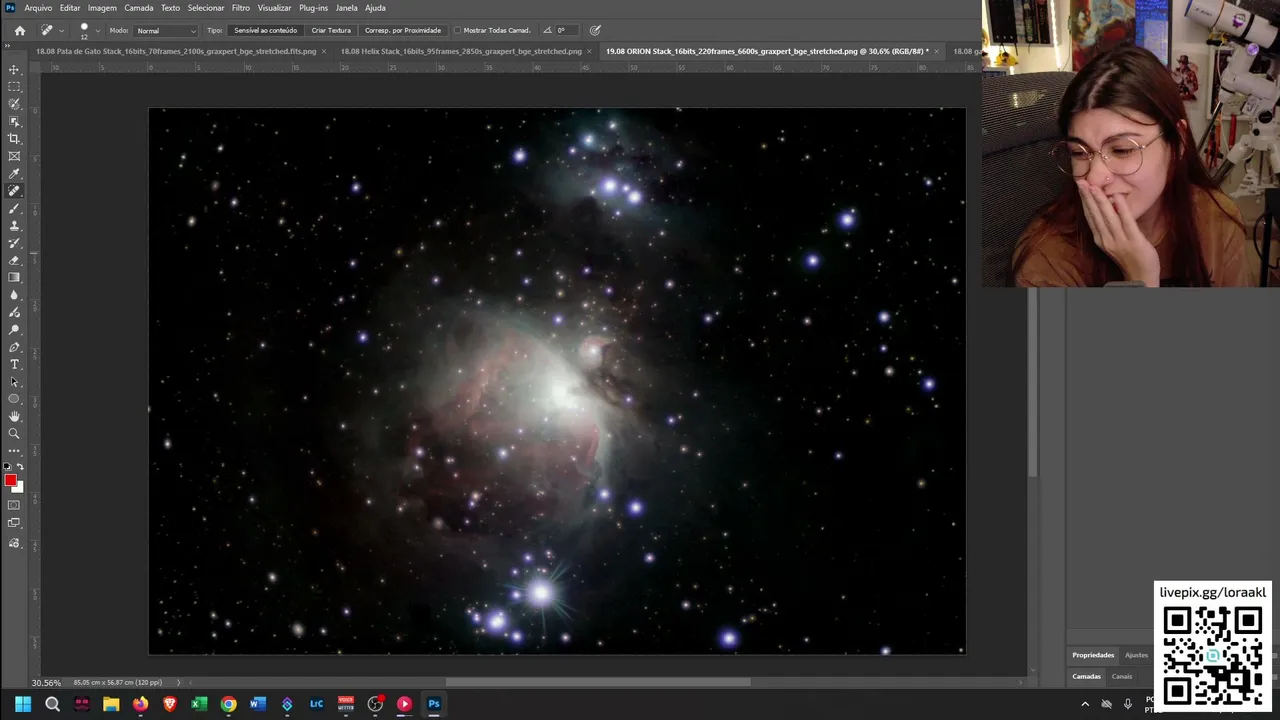Select the Eraser tool
1280x720 pixels.
(x=14, y=260)
